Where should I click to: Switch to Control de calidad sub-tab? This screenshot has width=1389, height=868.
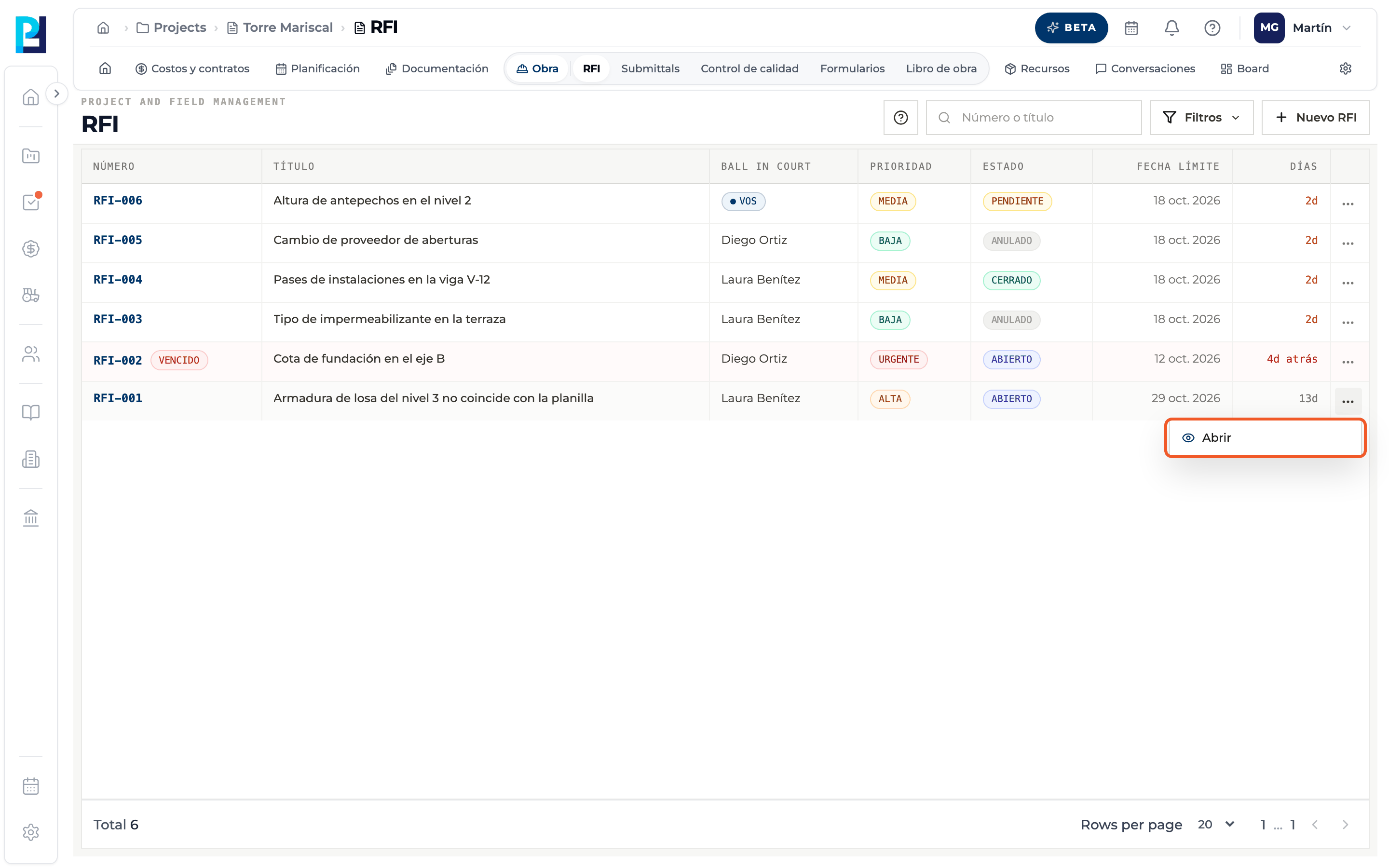749,68
